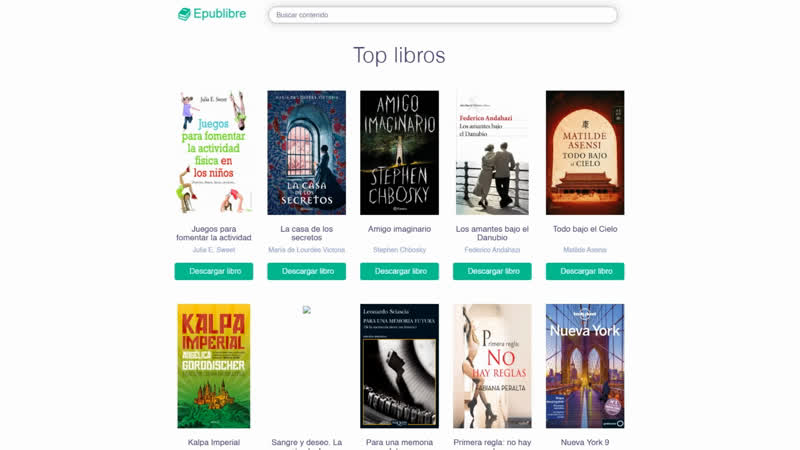Click the Epublibre brand name text
This screenshot has width=800, height=450.
point(220,14)
